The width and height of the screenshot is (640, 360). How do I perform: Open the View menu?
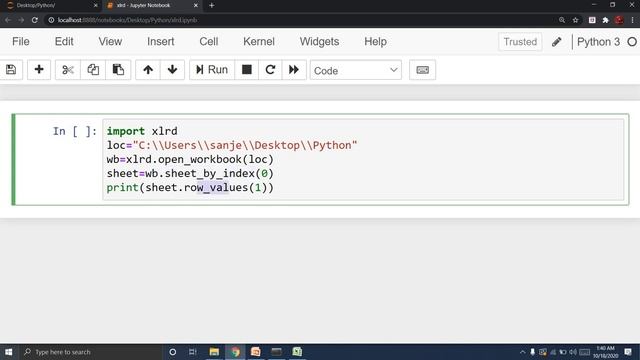pos(110,42)
